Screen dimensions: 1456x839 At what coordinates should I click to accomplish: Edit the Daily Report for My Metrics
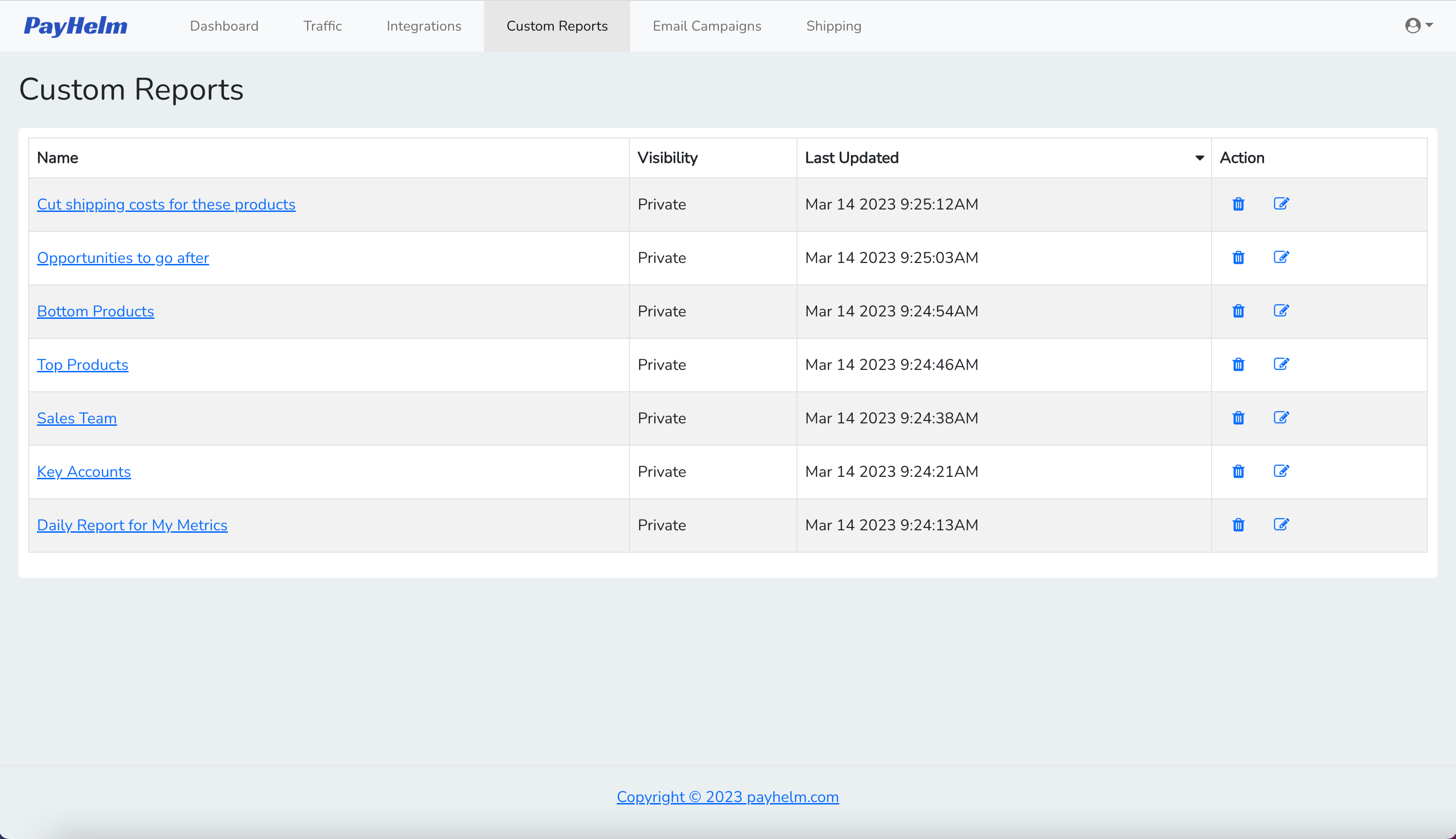(1281, 525)
